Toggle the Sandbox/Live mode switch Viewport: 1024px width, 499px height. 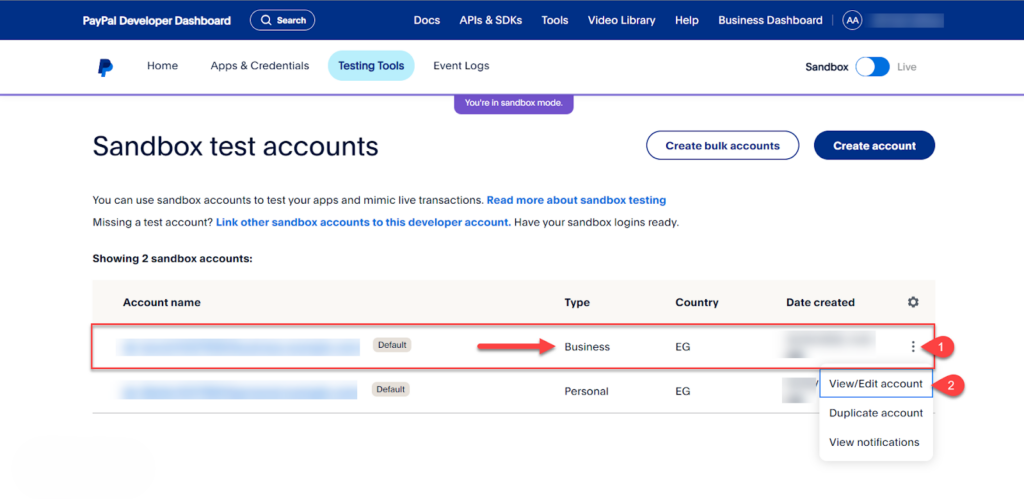[x=872, y=67]
